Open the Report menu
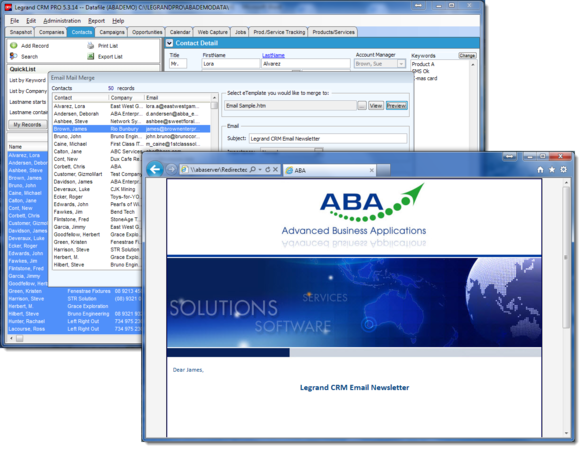The image size is (582, 449). [96, 21]
